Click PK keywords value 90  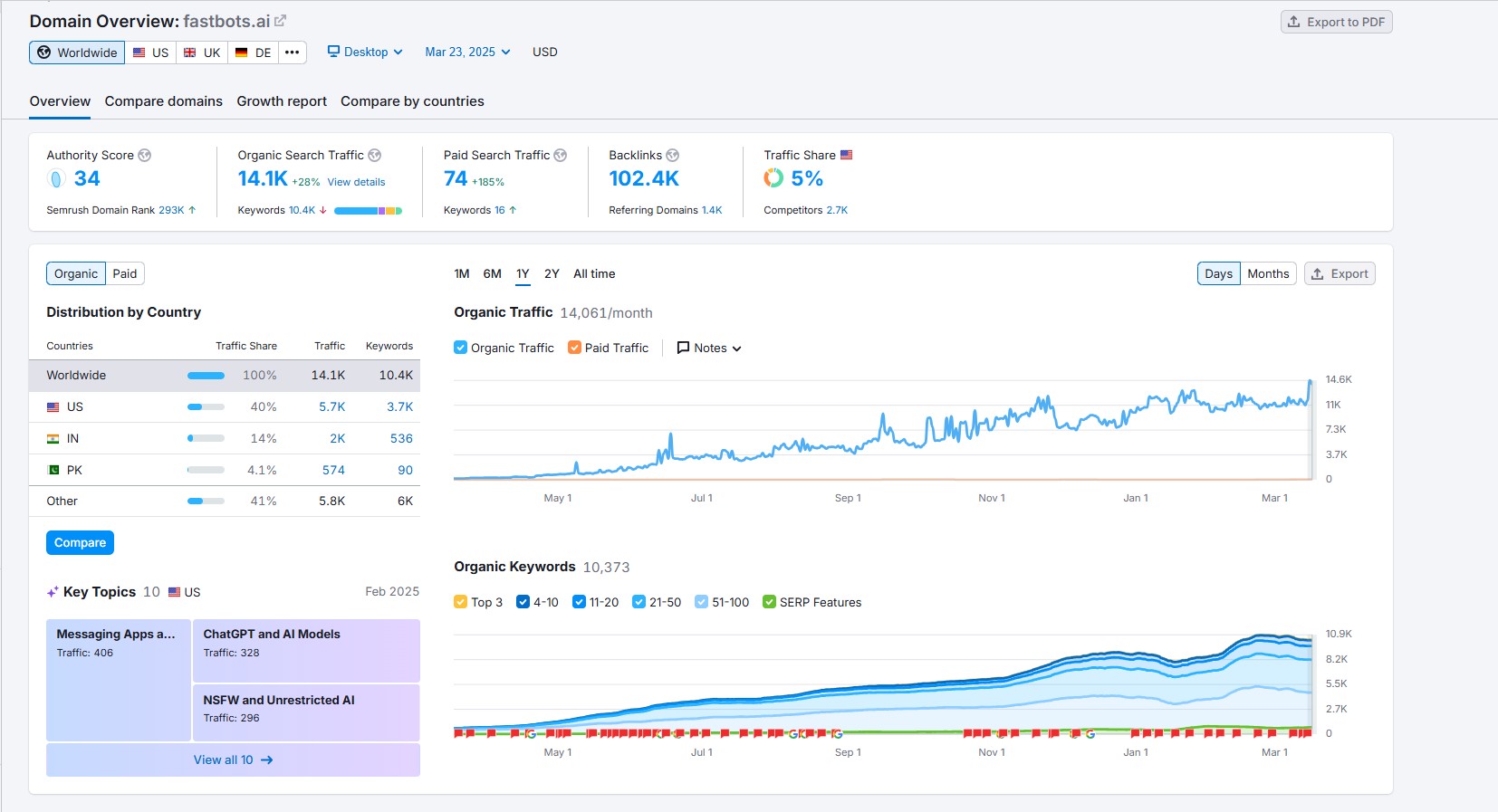point(405,470)
